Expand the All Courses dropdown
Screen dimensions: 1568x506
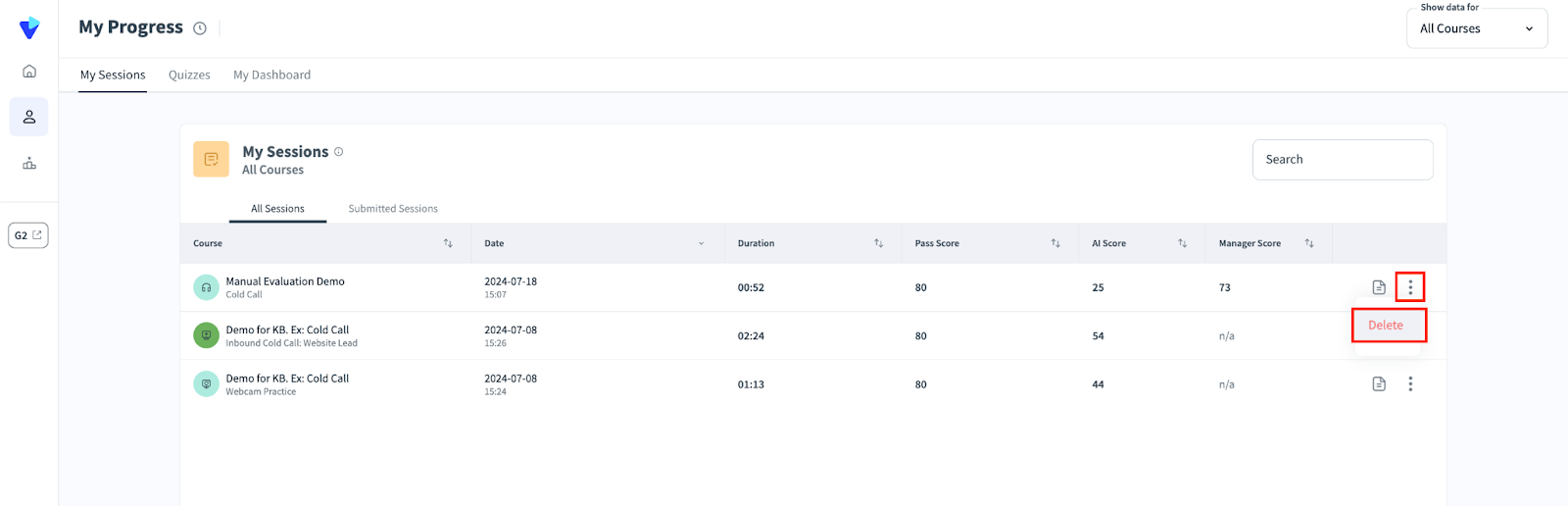coord(1476,28)
